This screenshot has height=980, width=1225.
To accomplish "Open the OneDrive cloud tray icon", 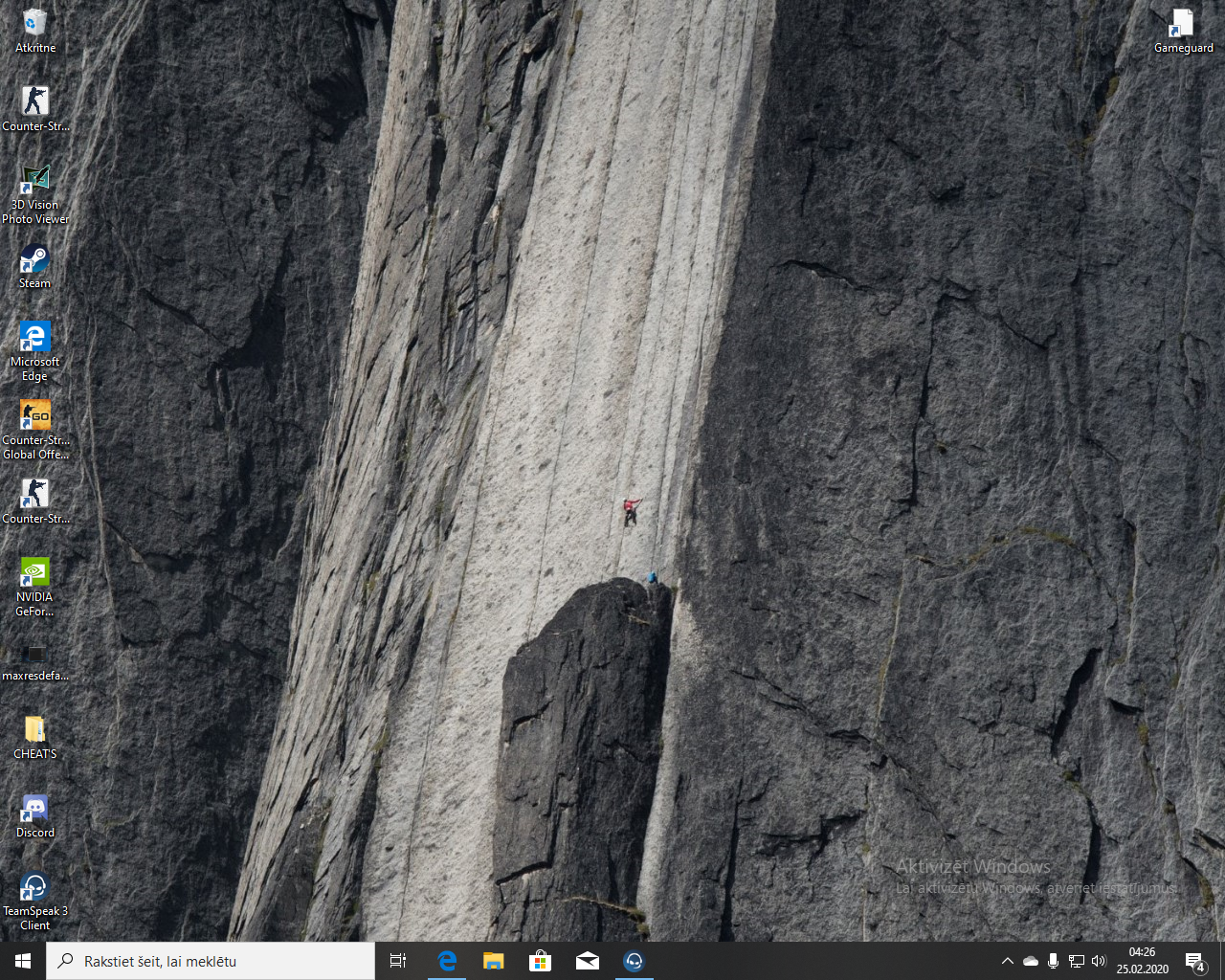I will coord(1031,961).
